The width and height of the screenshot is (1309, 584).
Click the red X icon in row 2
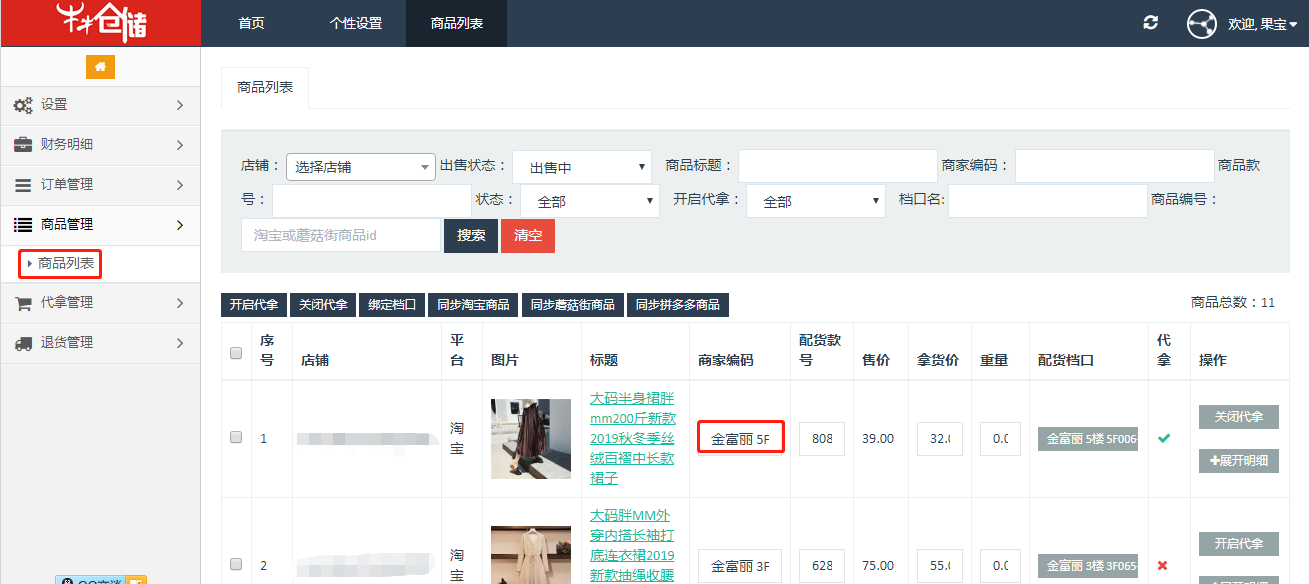click(x=1162, y=565)
